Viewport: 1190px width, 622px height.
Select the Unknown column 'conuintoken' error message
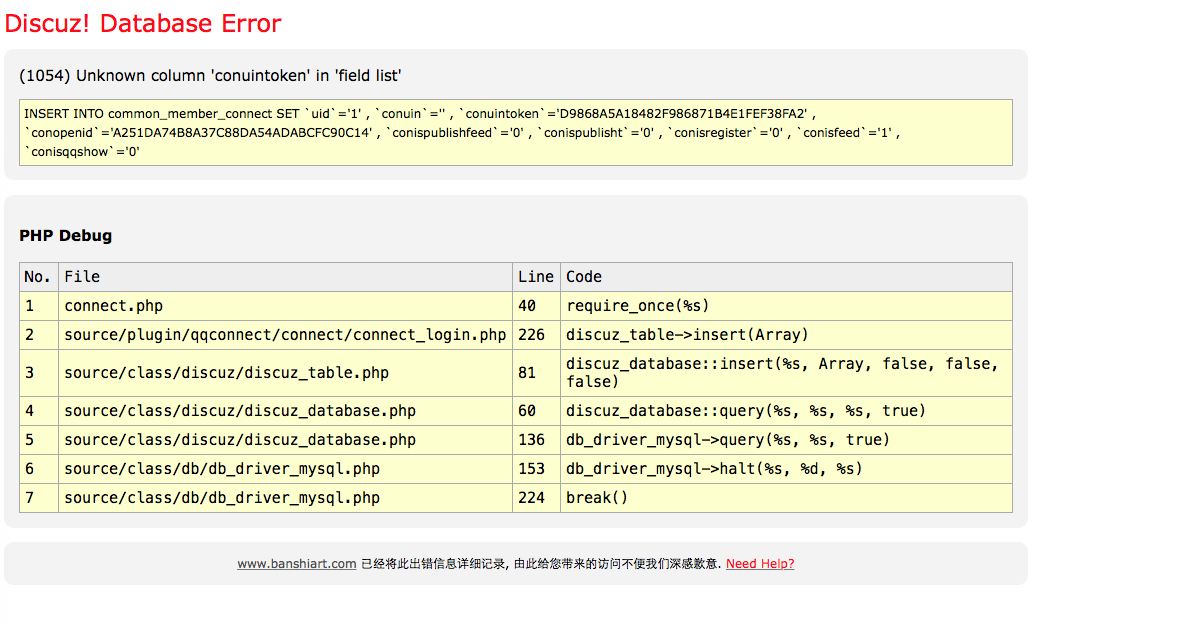210,76
